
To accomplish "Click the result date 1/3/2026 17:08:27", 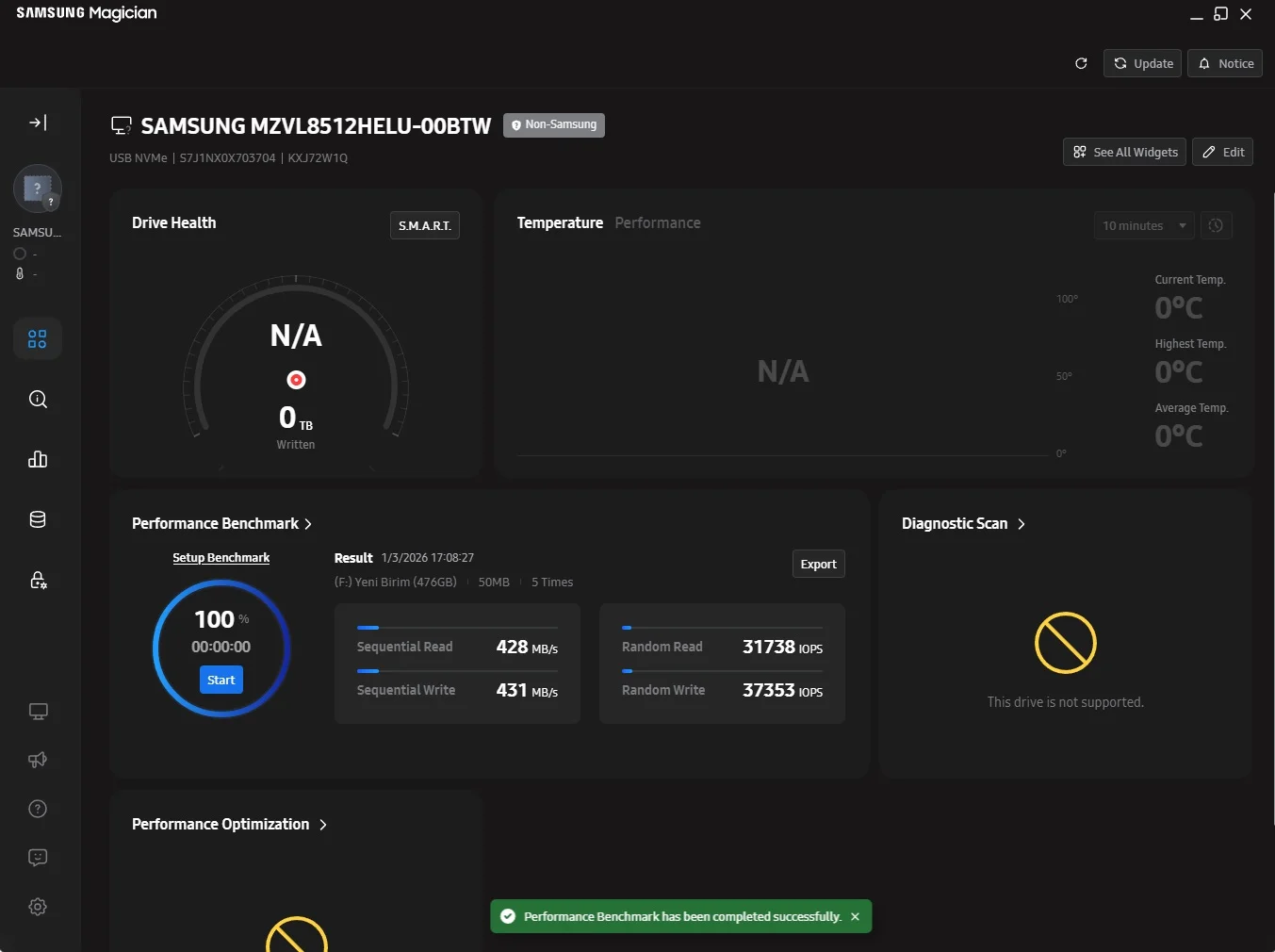I will tap(428, 558).
